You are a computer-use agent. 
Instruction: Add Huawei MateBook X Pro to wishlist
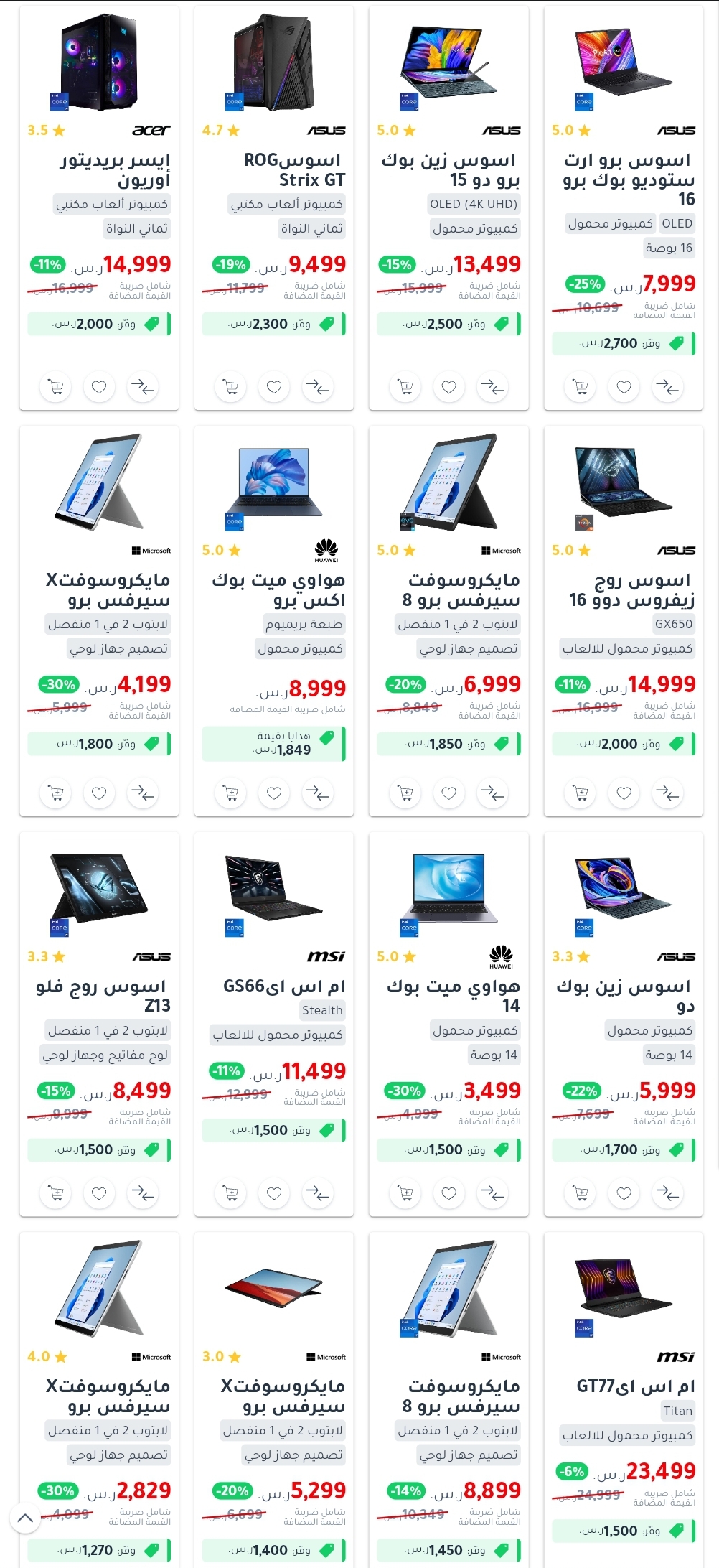pyautogui.click(x=274, y=793)
